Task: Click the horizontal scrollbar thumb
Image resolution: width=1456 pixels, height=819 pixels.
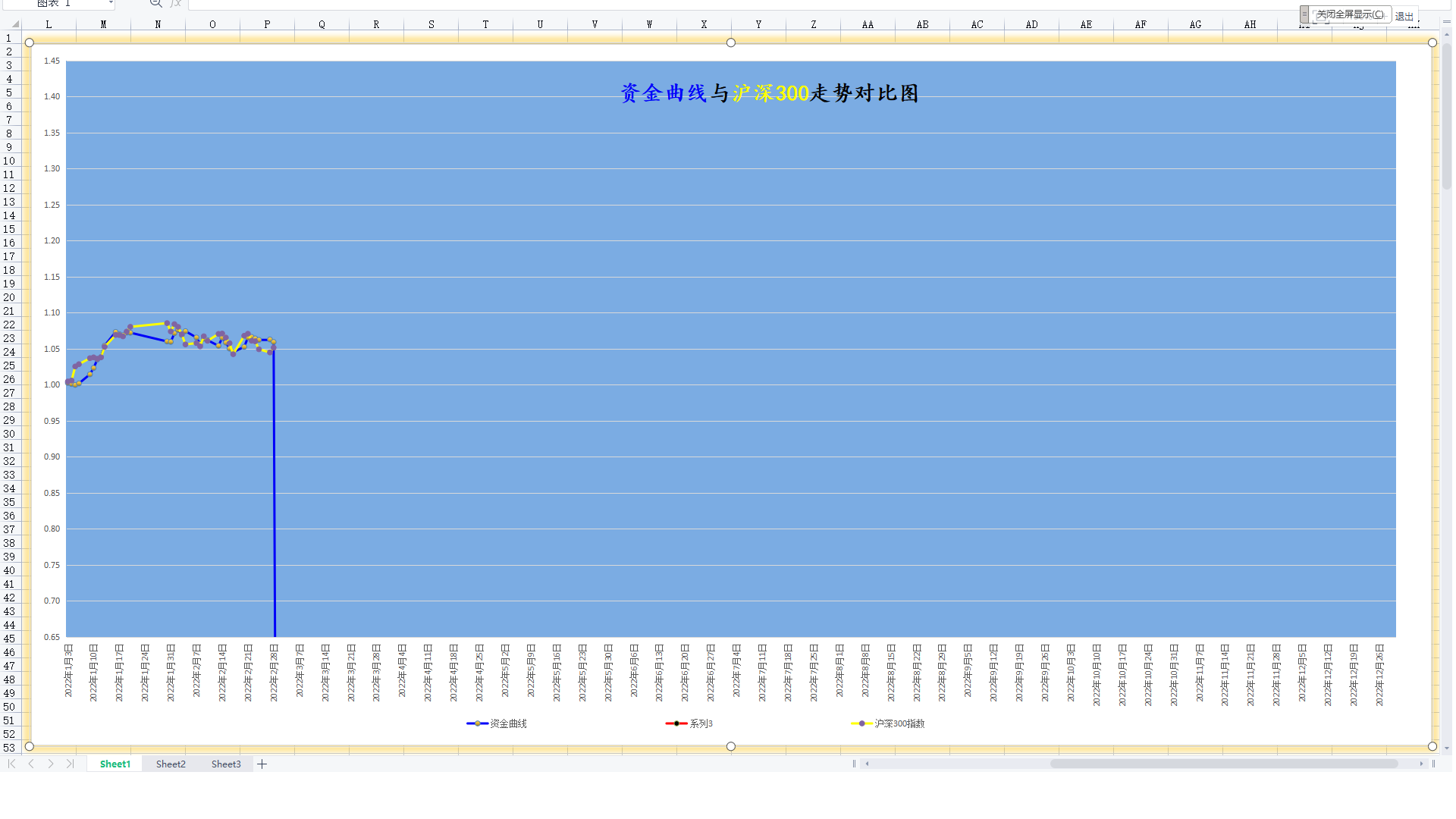Action: pos(1222,764)
